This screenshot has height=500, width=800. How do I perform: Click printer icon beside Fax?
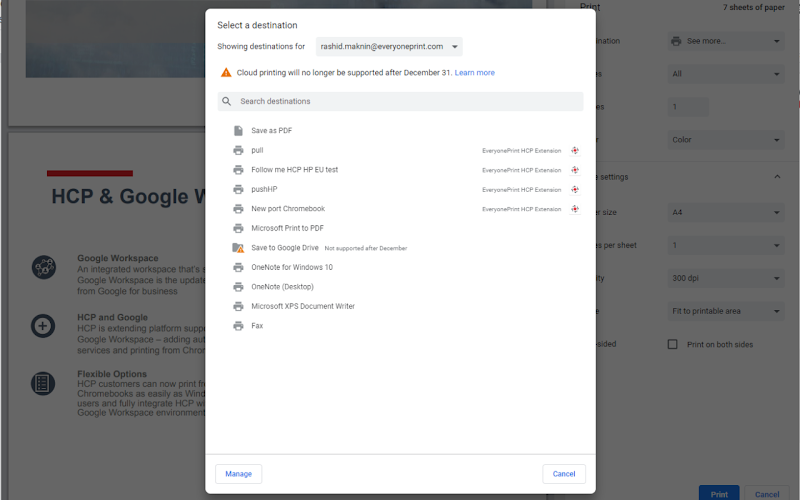click(238, 326)
